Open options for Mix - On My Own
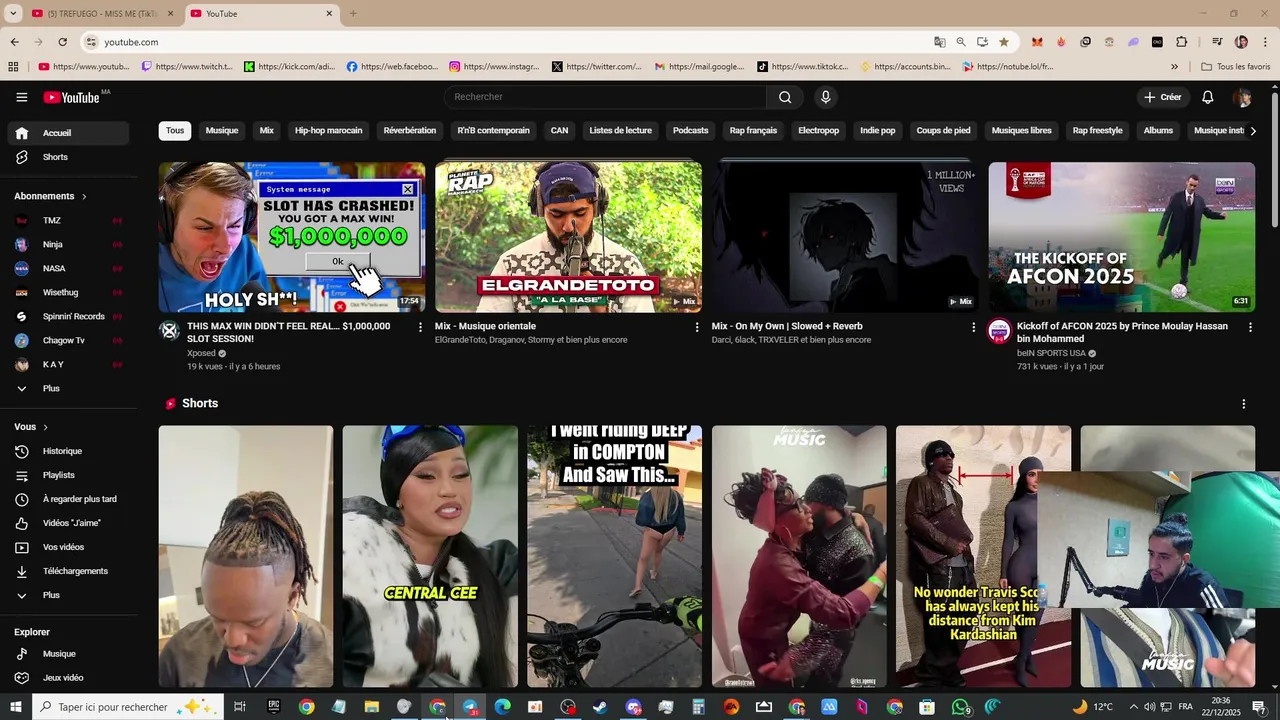The width and height of the screenshot is (1280, 720). point(974,327)
